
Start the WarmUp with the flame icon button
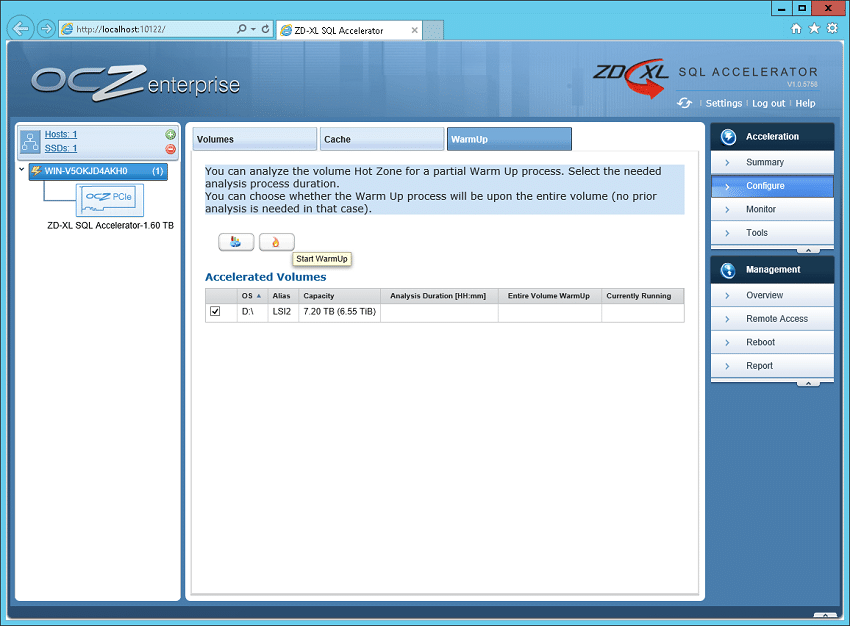[x=276, y=242]
